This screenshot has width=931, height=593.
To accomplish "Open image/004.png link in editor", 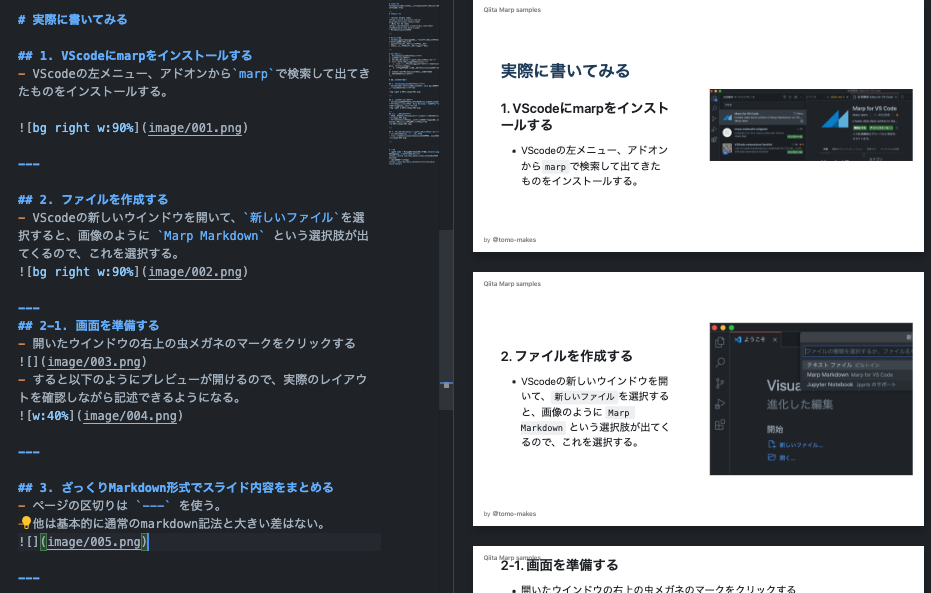I will pos(130,416).
